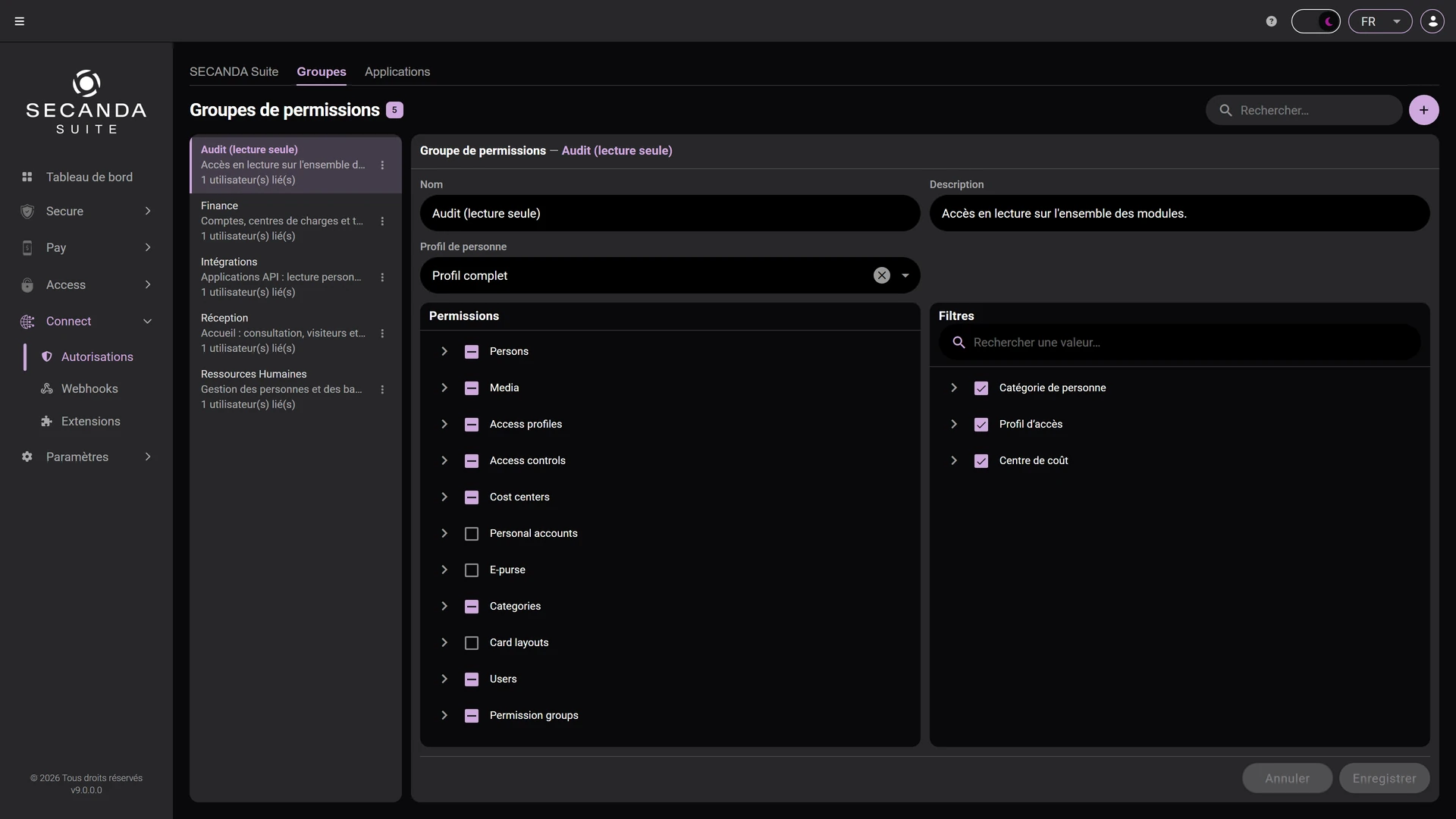Click the Connect globe icon

(x=27, y=322)
